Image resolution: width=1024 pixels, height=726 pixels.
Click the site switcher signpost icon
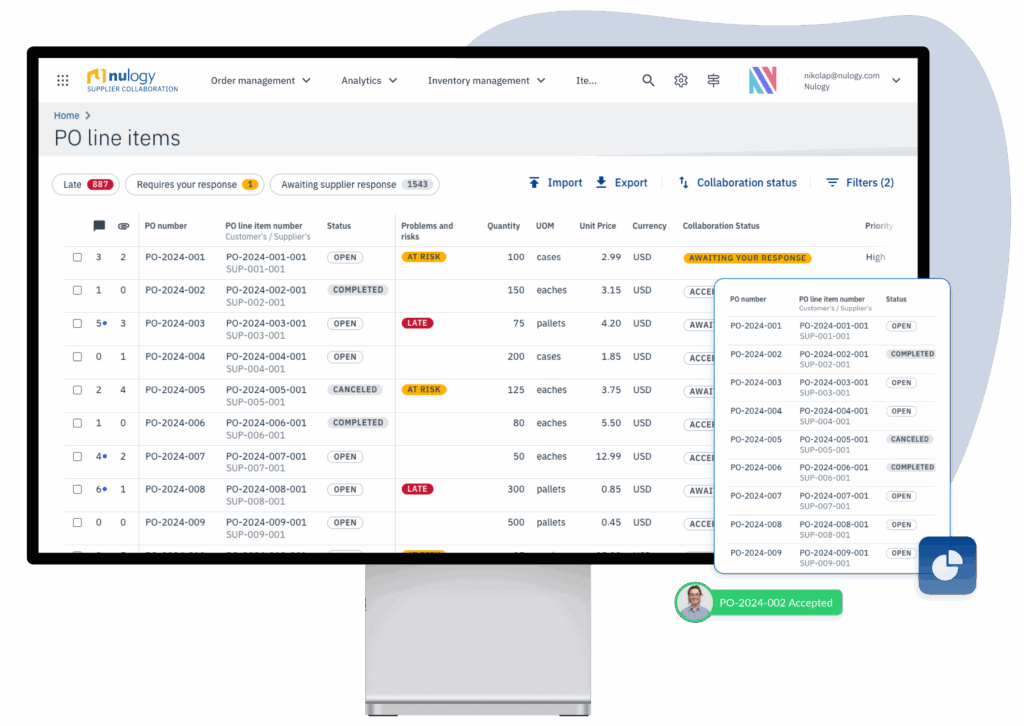tap(713, 81)
